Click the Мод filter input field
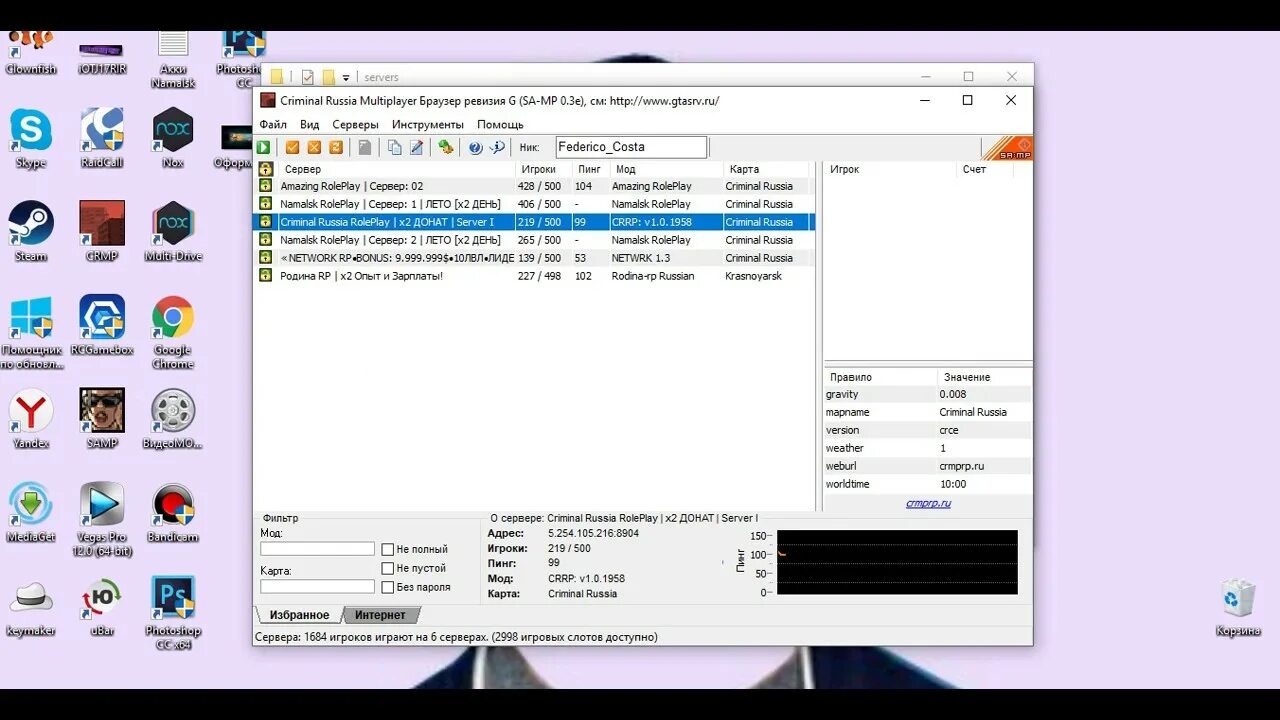 317,549
